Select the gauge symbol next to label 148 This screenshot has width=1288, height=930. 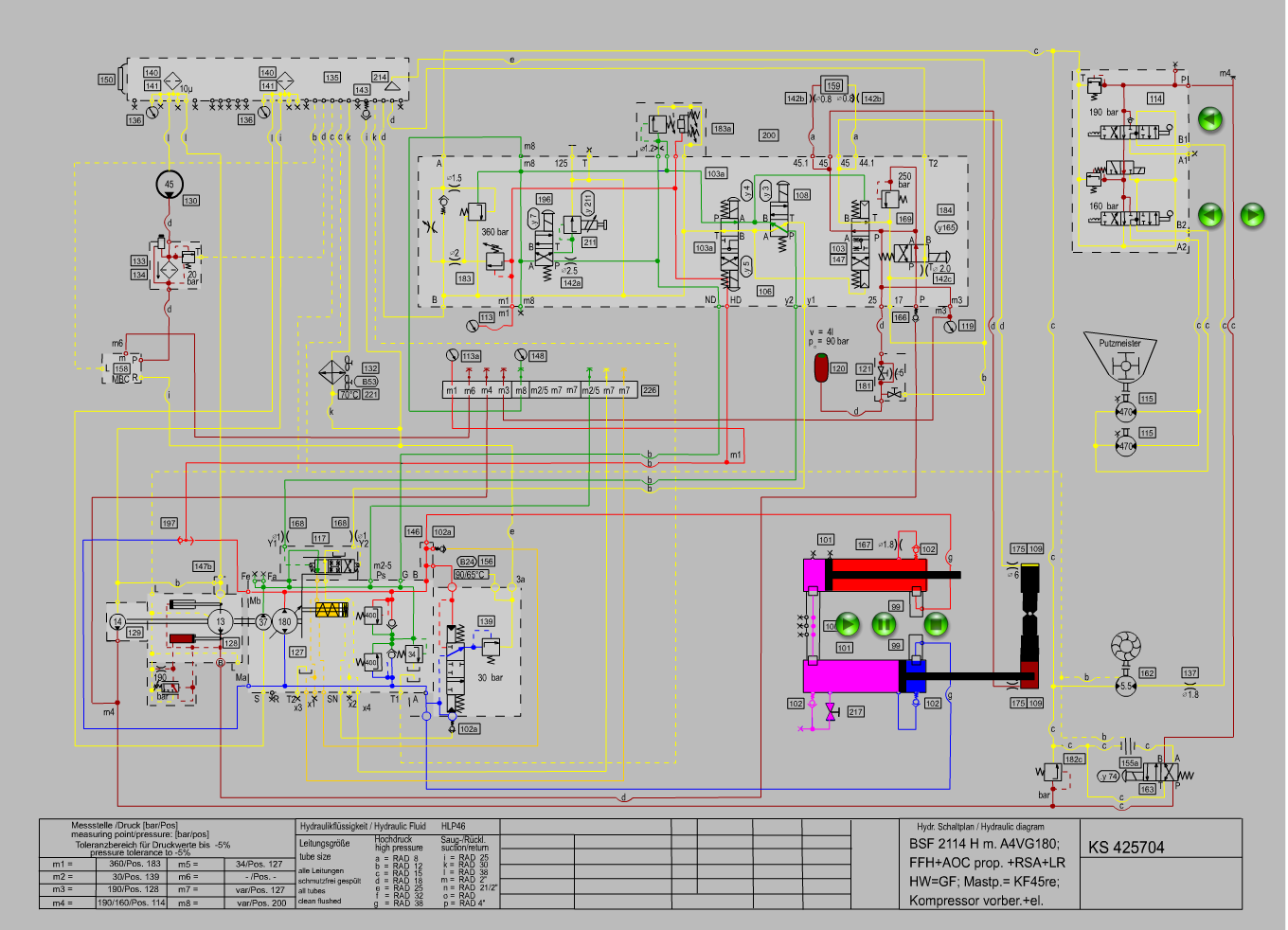520,355
